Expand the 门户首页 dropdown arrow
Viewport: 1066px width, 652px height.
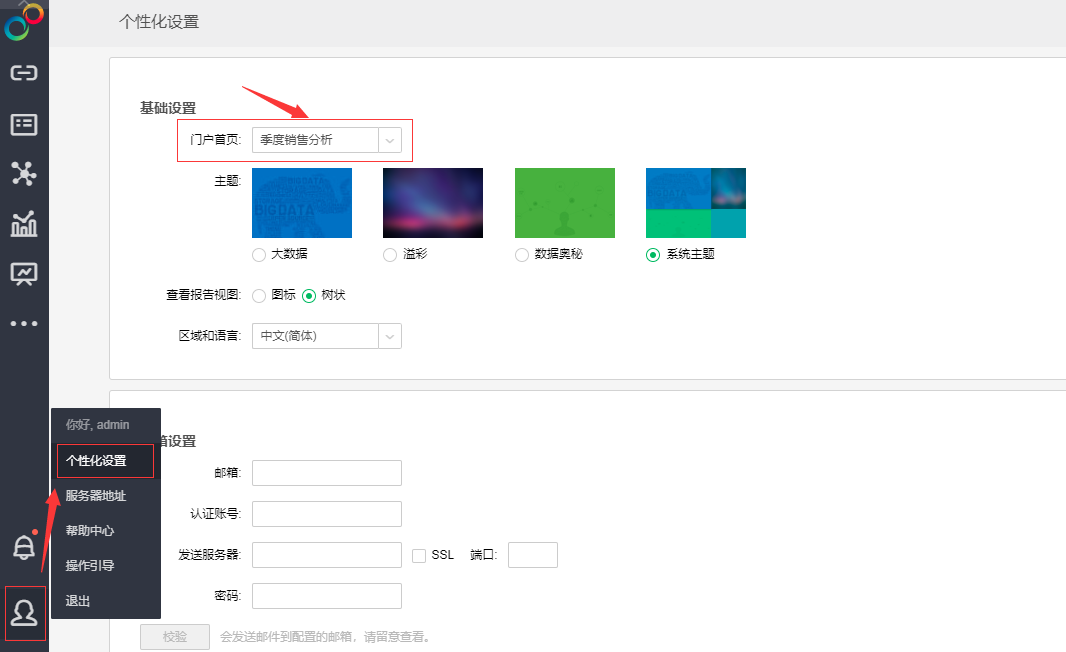pyautogui.click(x=390, y=140)
